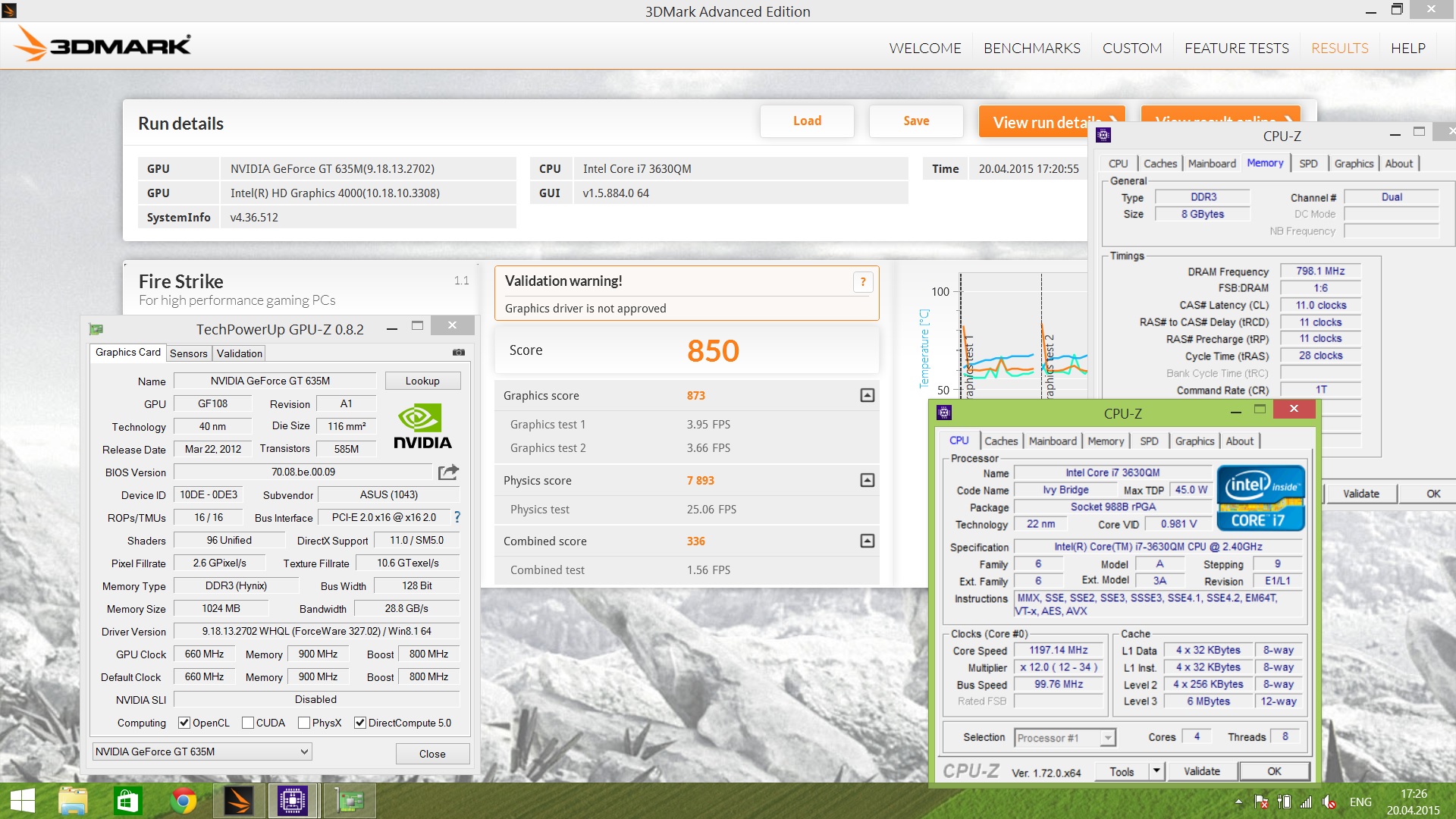Switch to CPU-Z taskbar icon
Viewport: 1456px width, 819px height.
click(293, 801)
